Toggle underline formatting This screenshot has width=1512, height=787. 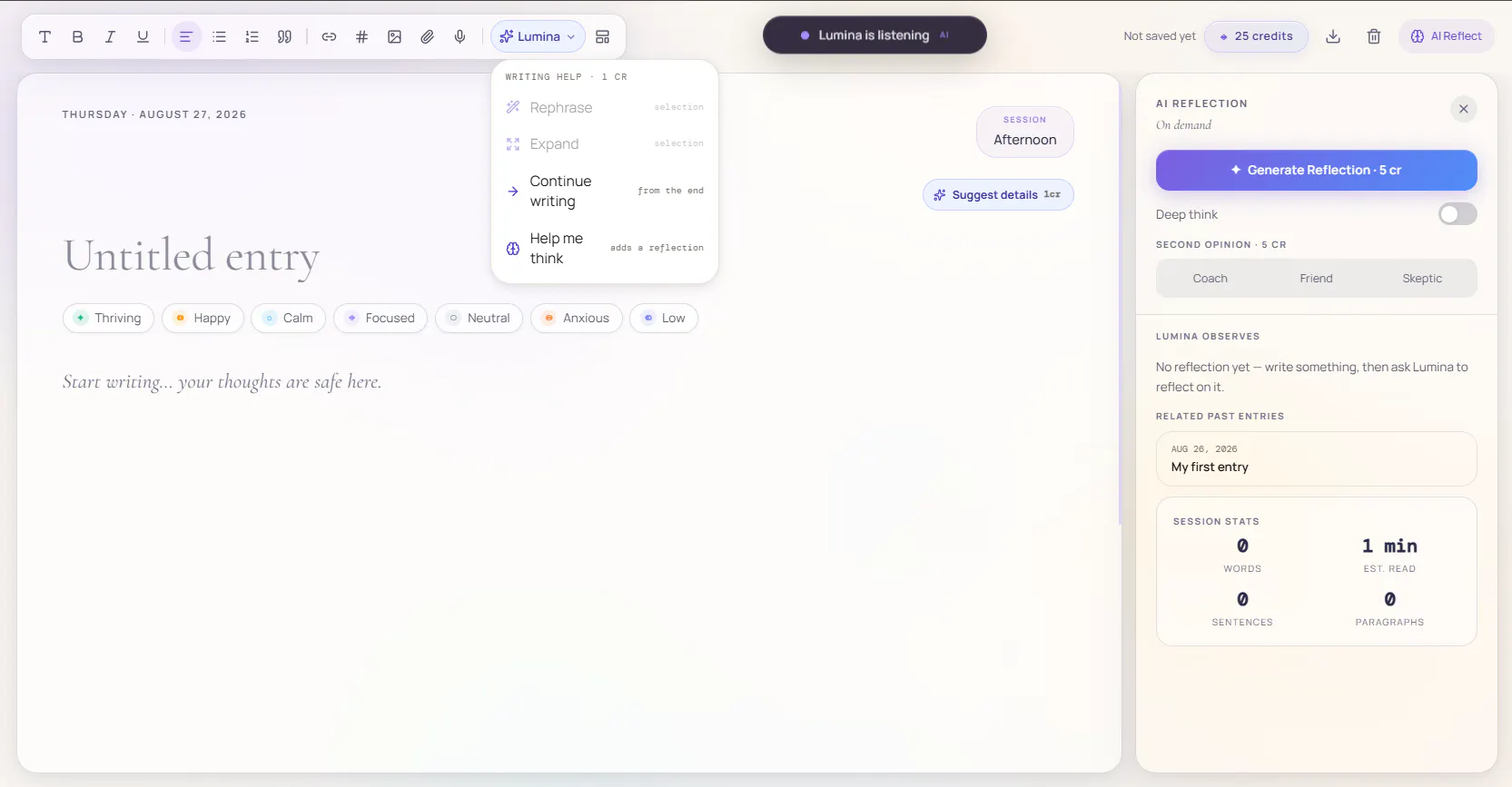143,37
